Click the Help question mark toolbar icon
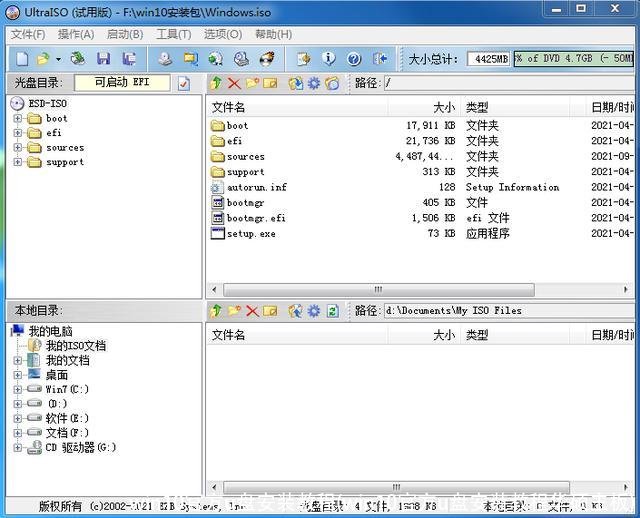Viewport: 640px width, 518px height. tap(354, 60)
